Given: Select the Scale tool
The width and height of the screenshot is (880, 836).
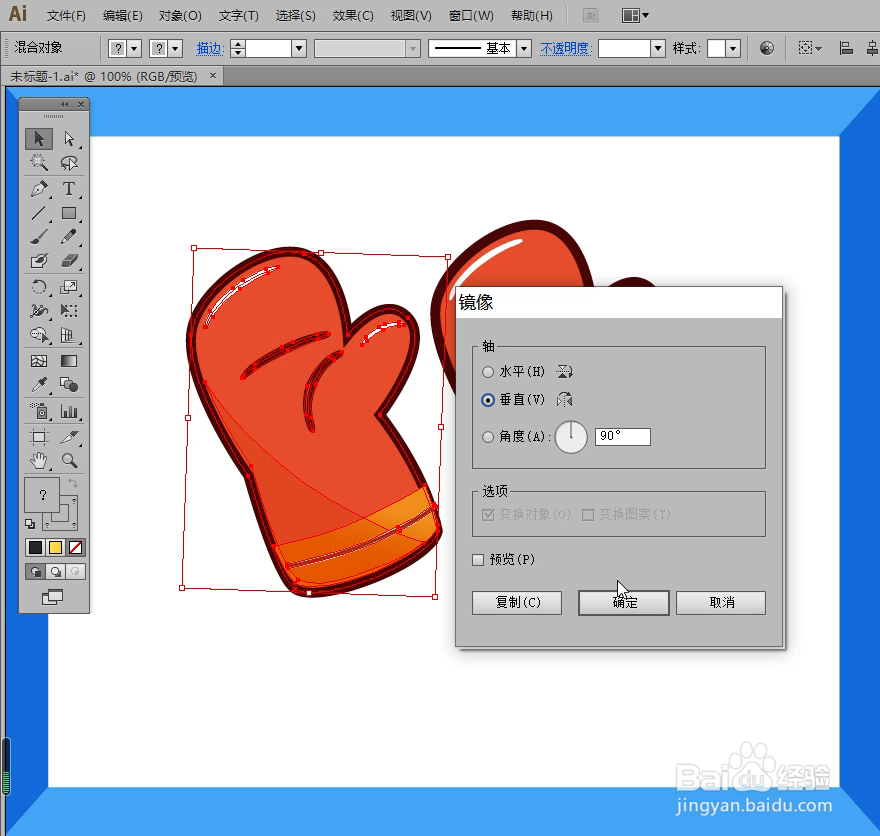Looking at the screenshot, I should tap(69, 287).
